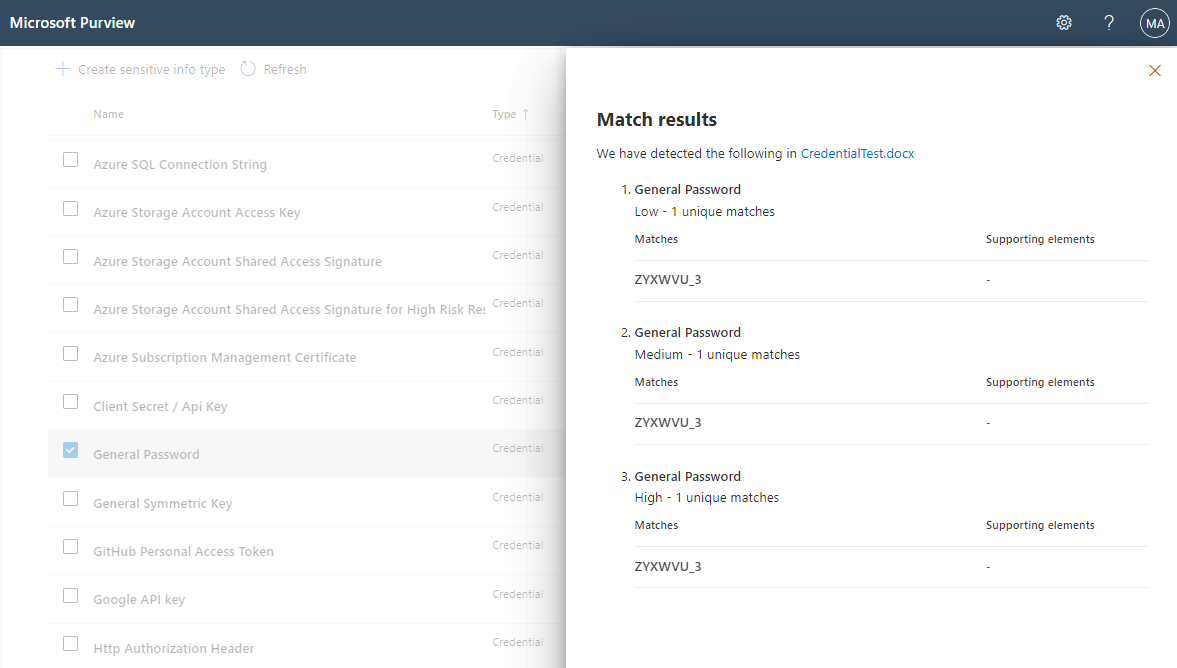Open the MA account avatar
This screenshot has width=1177, height=668.
[1154, 23]
